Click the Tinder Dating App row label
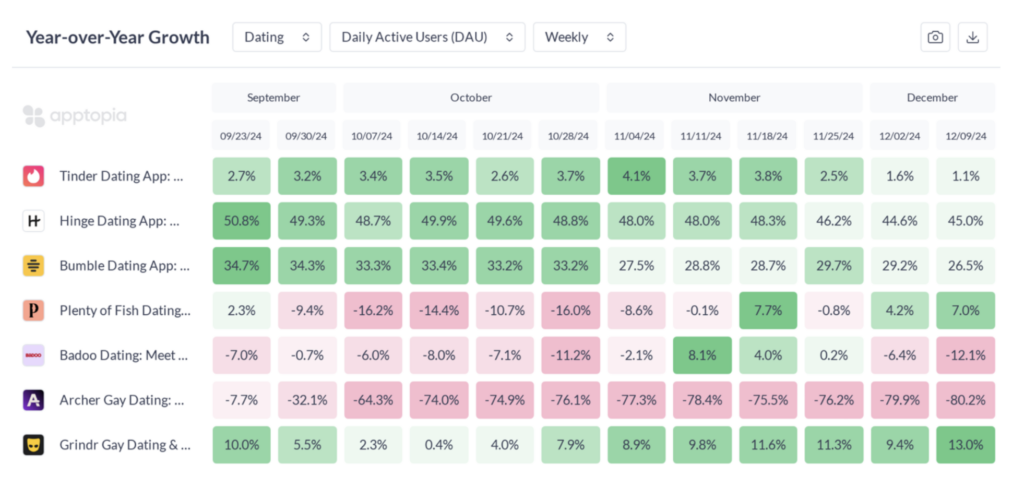The width and height of the screenshot is (1024, 499). [122, 176]
